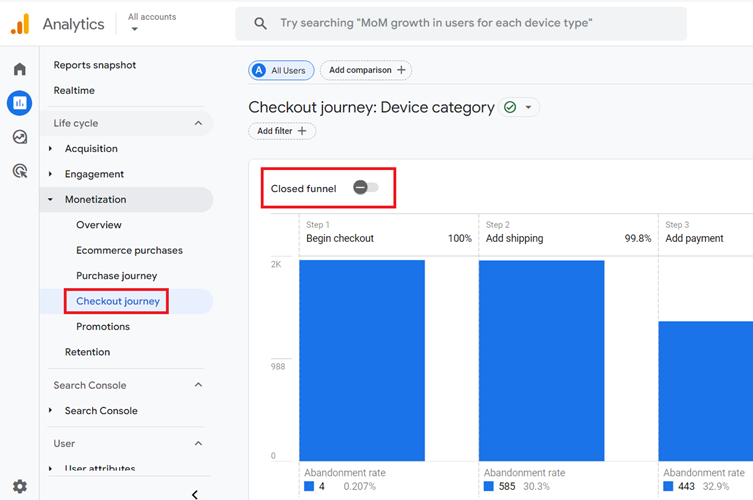
Task: Click the 'Add shipping' step label
Action: (514, 238)
